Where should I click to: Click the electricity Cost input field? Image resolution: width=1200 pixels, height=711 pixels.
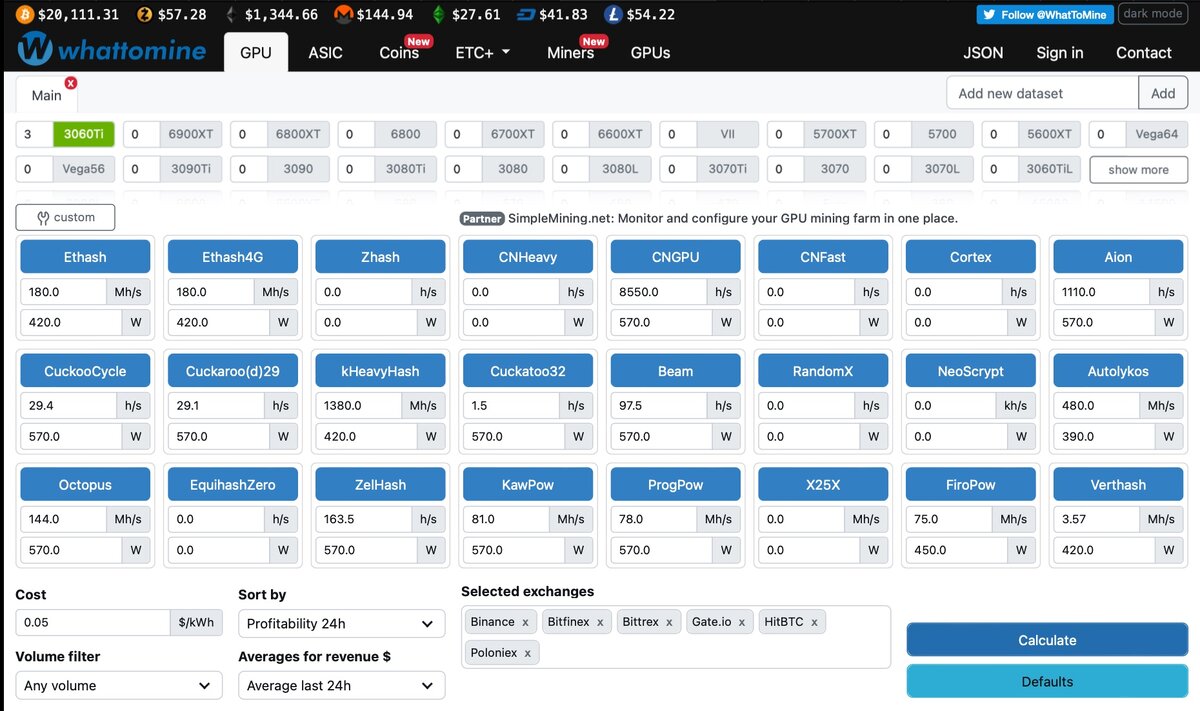tap(93, 622)
